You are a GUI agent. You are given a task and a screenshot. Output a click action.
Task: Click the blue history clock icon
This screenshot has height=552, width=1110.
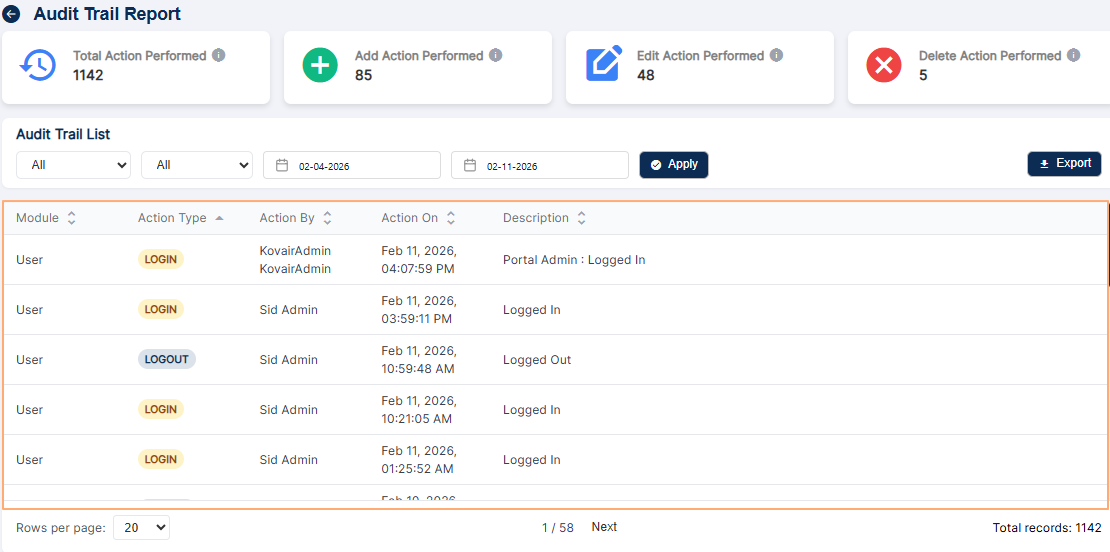[x=38, y=65]
